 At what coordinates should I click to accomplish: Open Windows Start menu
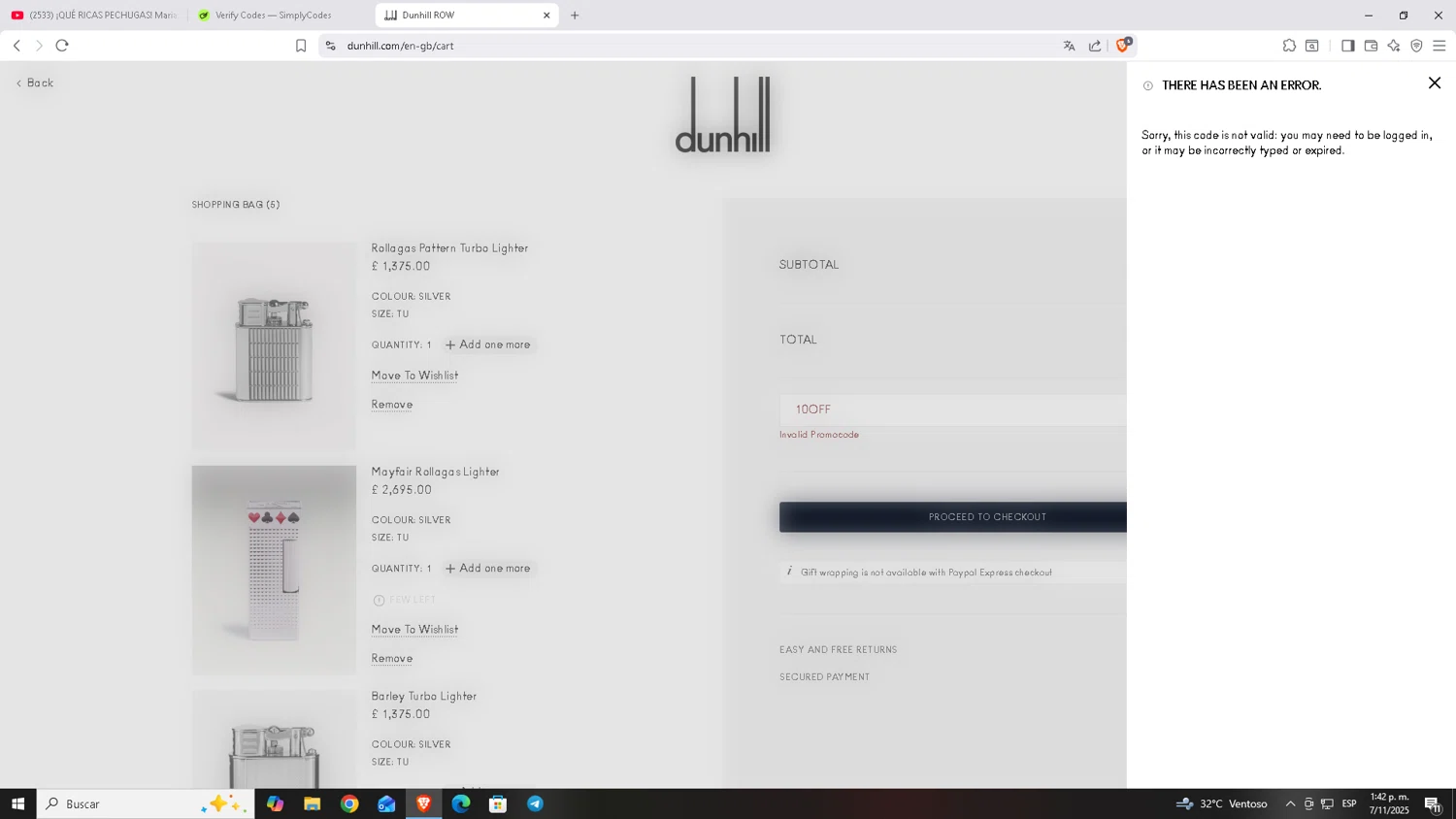click(x=17, y=803)
